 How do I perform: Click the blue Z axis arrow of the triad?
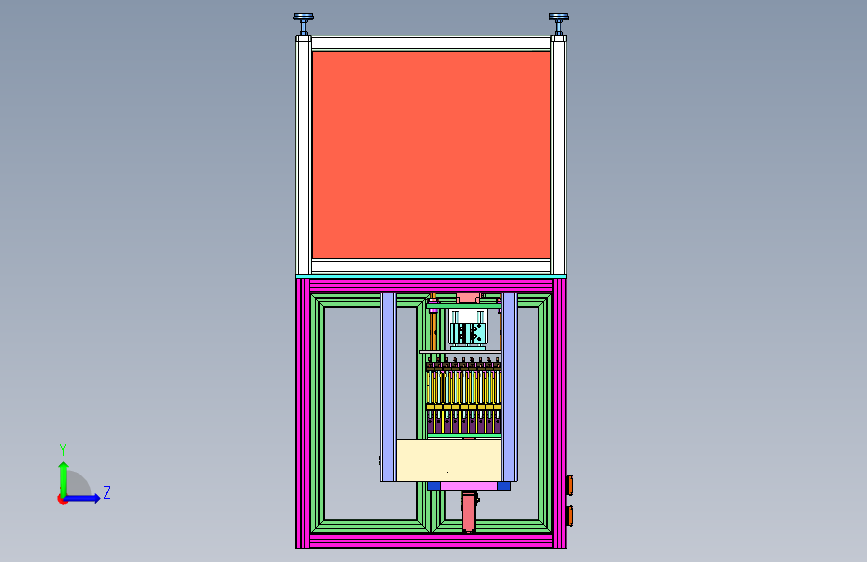[x=83, y=498]
